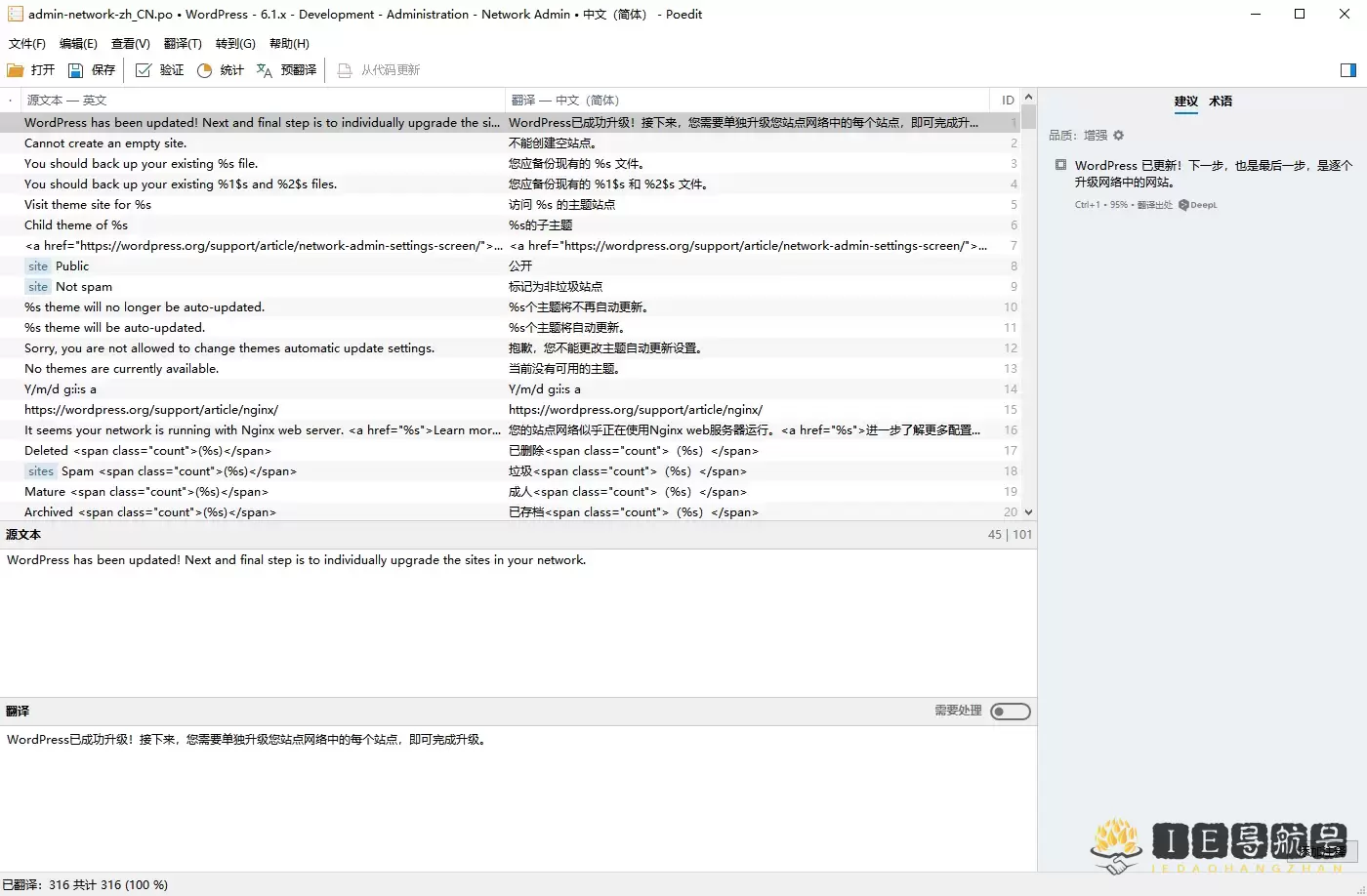
Task: Select row 'You should back up your existing %s file.'
Action: (x=511, y=164)
